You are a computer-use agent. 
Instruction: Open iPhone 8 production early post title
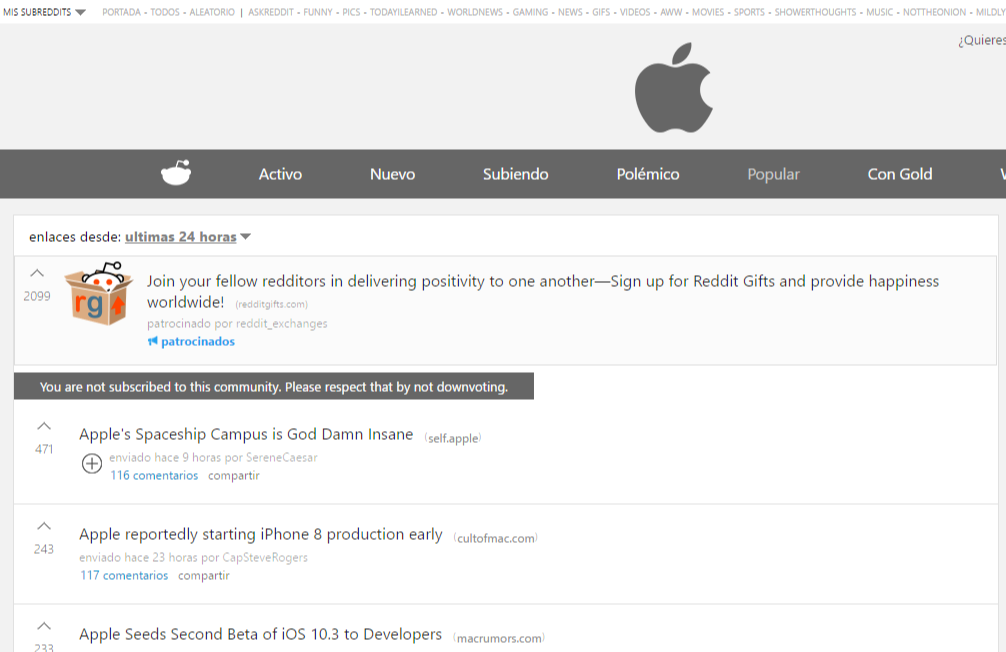pos(260,535)
